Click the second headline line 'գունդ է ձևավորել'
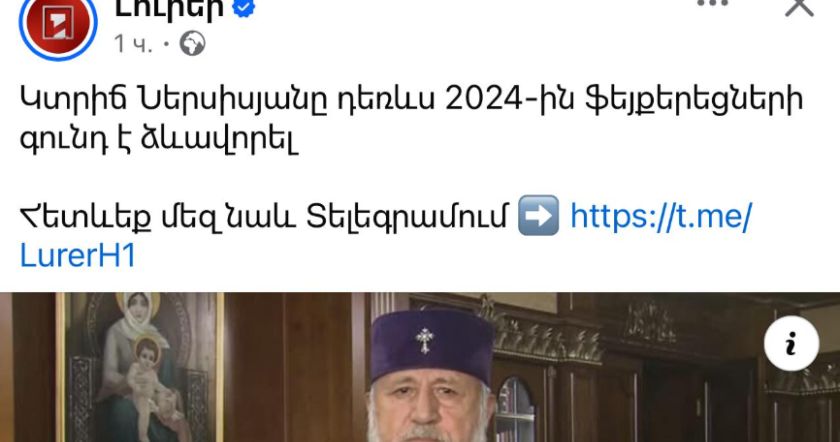 click(159, 139)
